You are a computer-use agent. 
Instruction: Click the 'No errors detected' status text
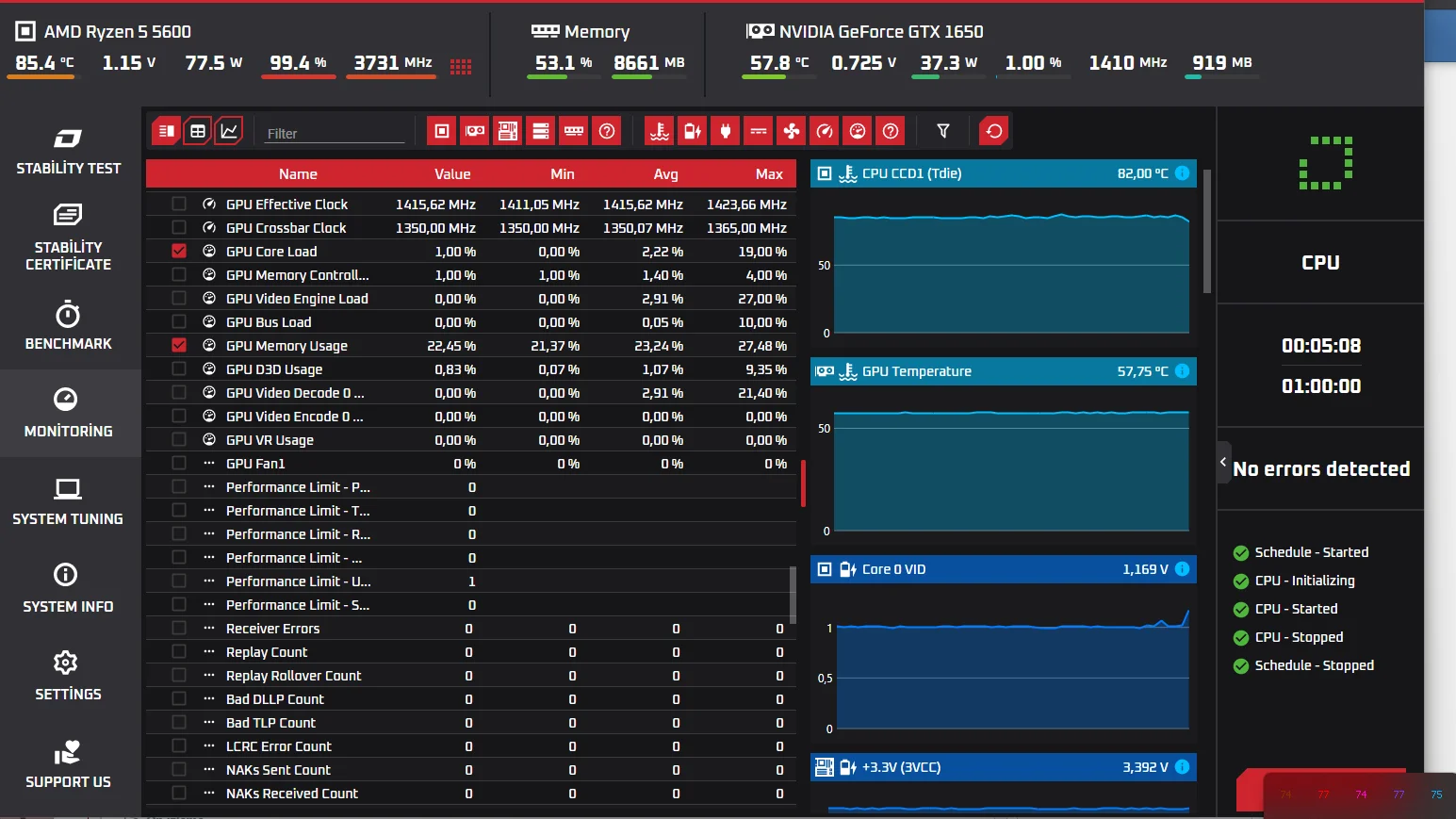1321,468
